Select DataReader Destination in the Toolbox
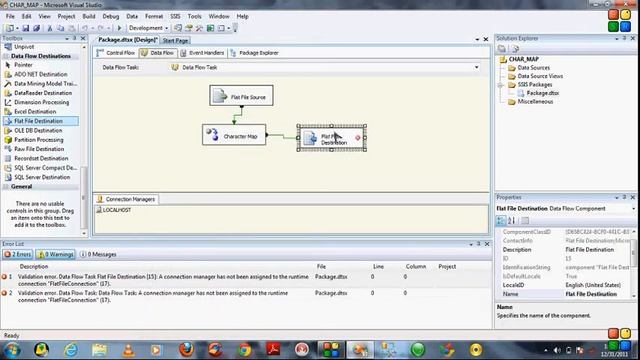Viewport: 640px width, 360px height. tap(40, 93)
